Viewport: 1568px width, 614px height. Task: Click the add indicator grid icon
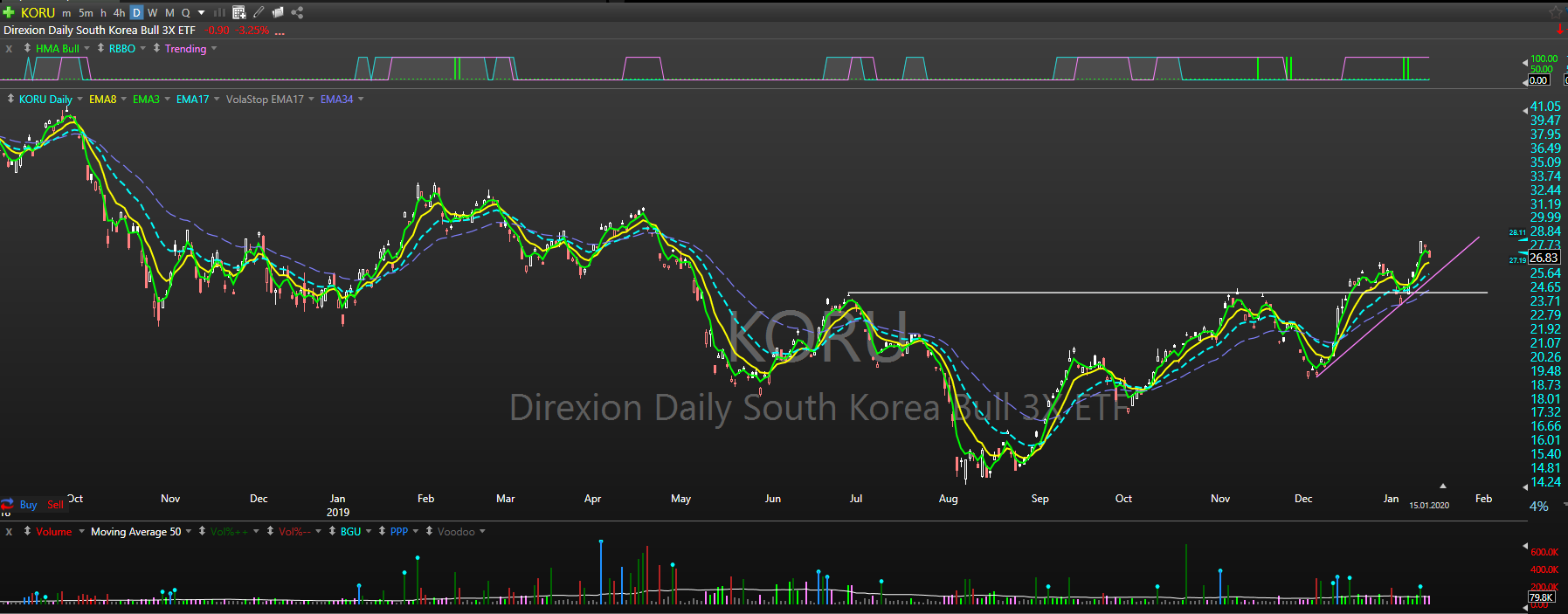(238, 12)
